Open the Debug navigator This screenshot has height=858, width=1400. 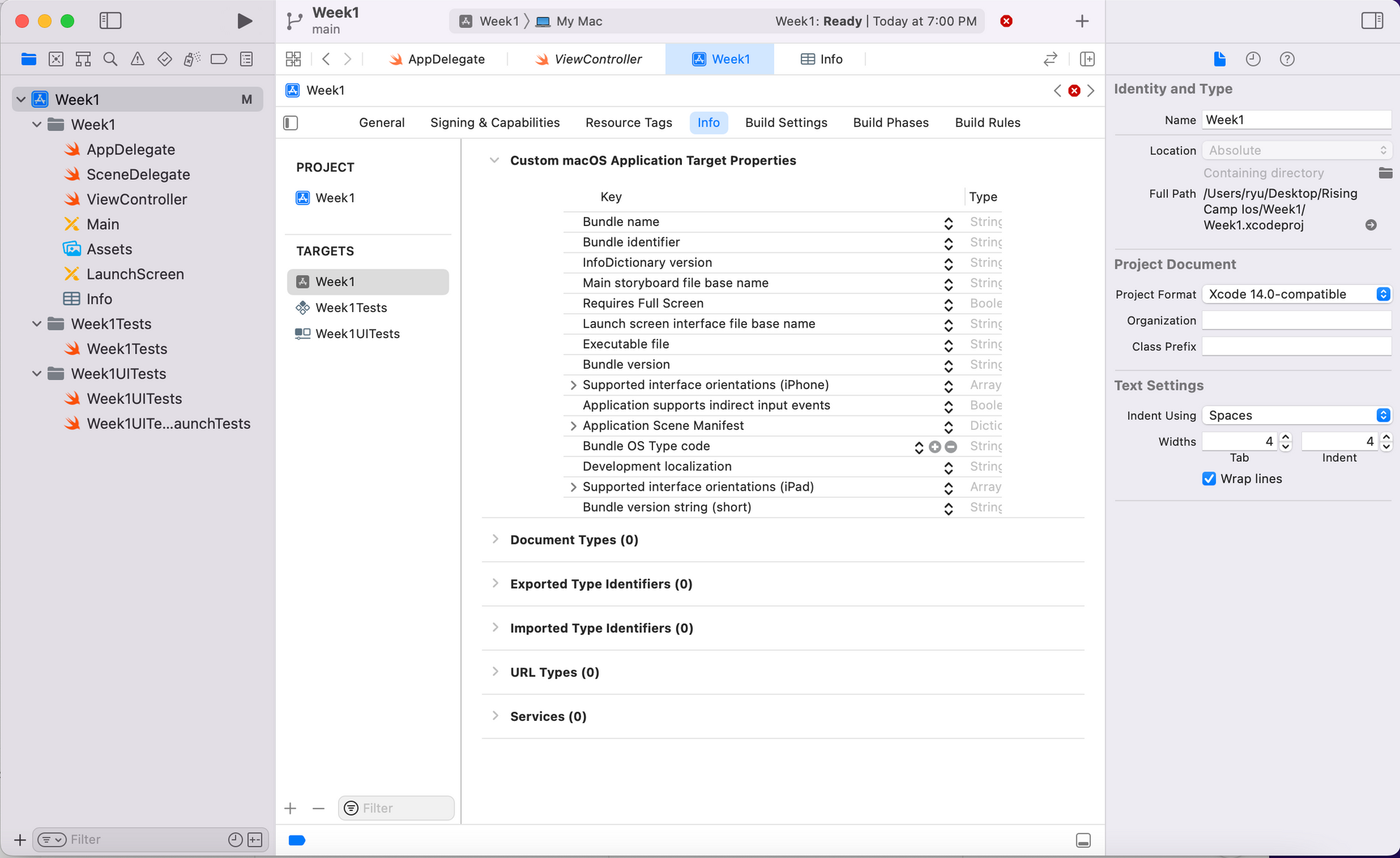[192, 59]
